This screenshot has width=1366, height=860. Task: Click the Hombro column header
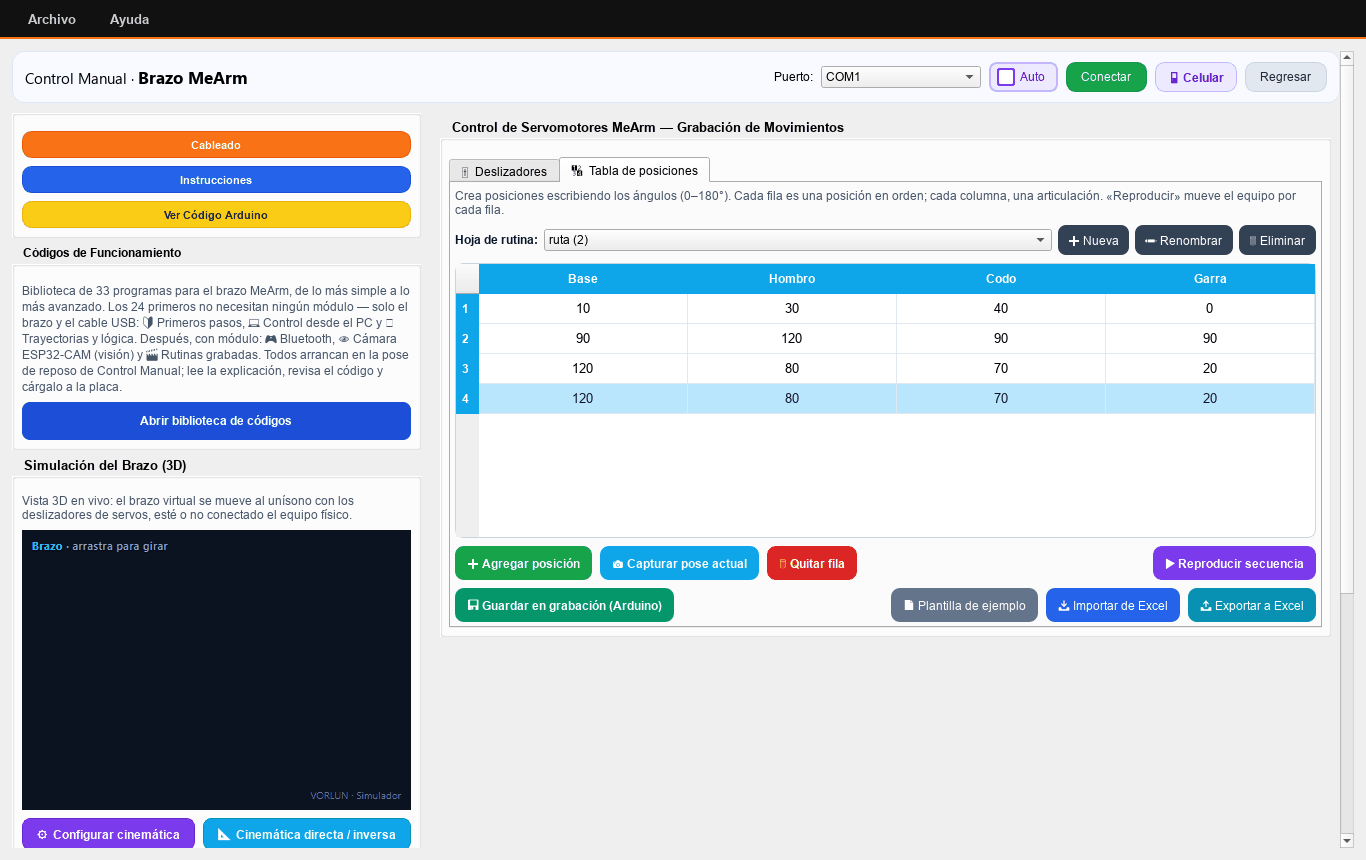[792, 279]
